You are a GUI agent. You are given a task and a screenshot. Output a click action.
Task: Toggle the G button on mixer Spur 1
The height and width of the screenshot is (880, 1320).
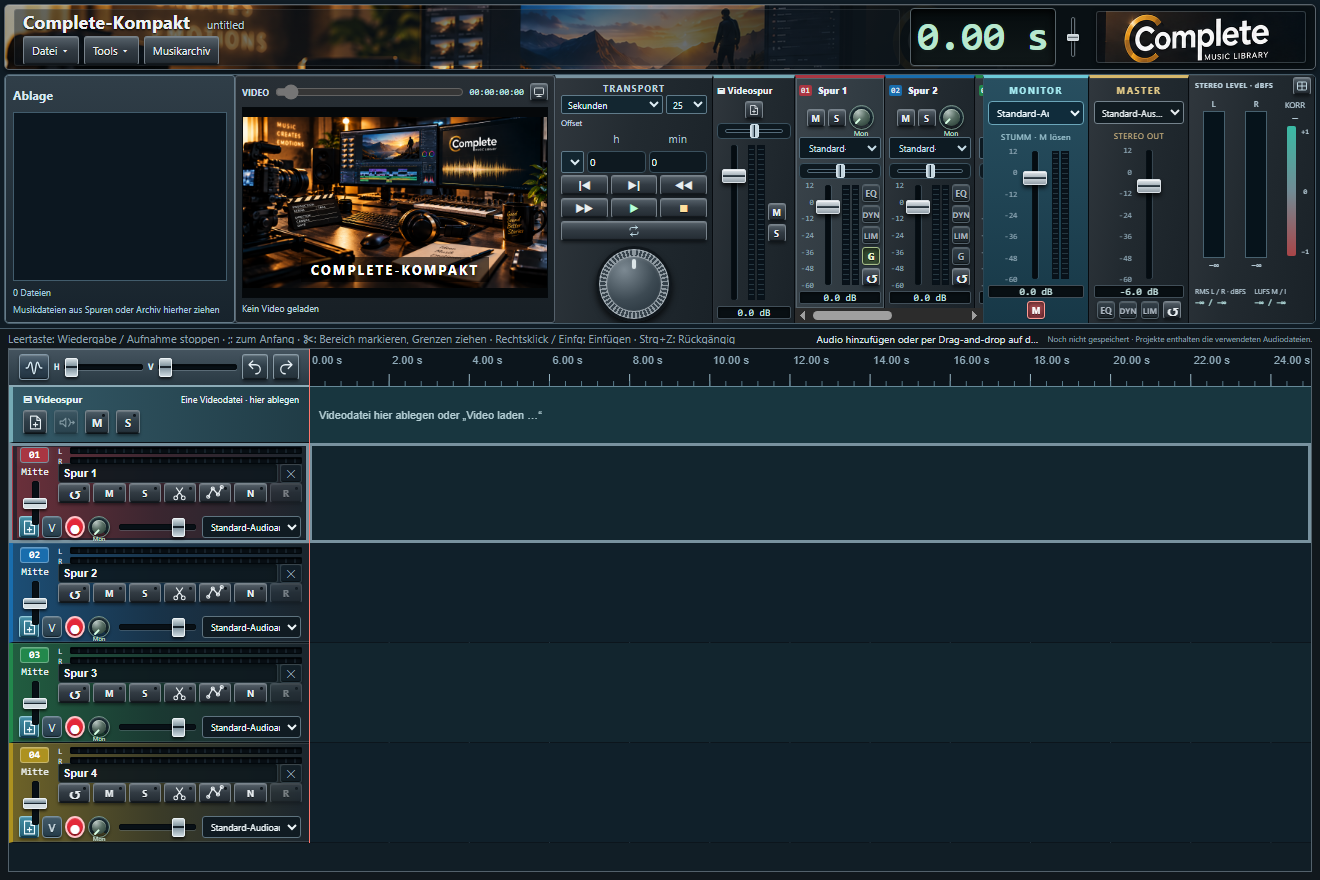coord(871,256)
